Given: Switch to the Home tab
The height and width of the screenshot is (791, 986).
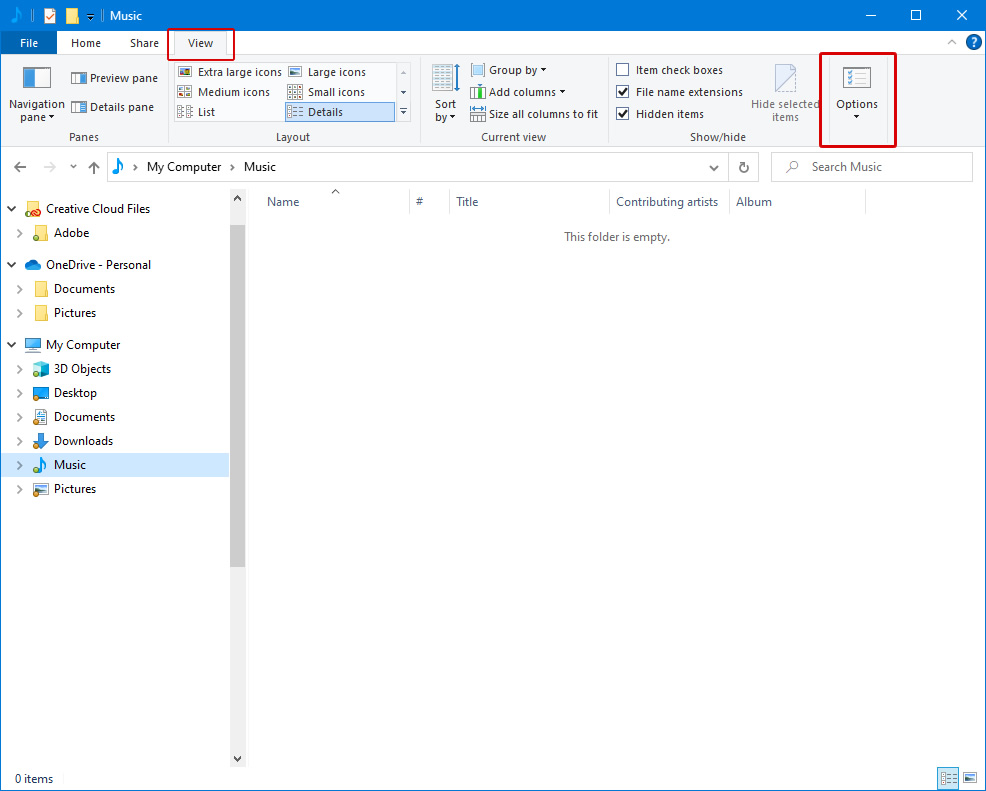Looking at the screenshot, I should pos(86,43).
